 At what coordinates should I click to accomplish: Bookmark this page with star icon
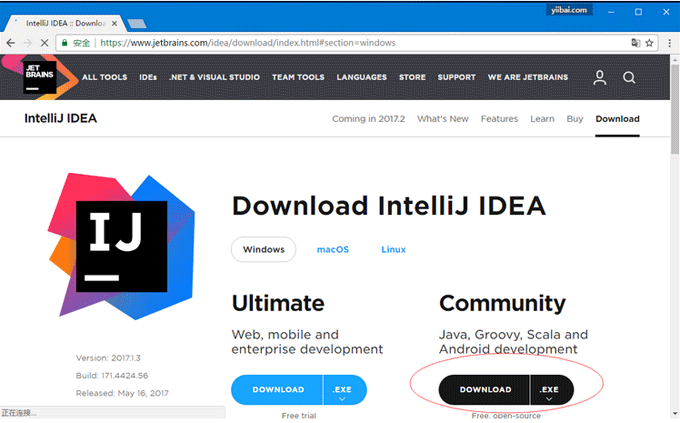[x=650, y=43]
